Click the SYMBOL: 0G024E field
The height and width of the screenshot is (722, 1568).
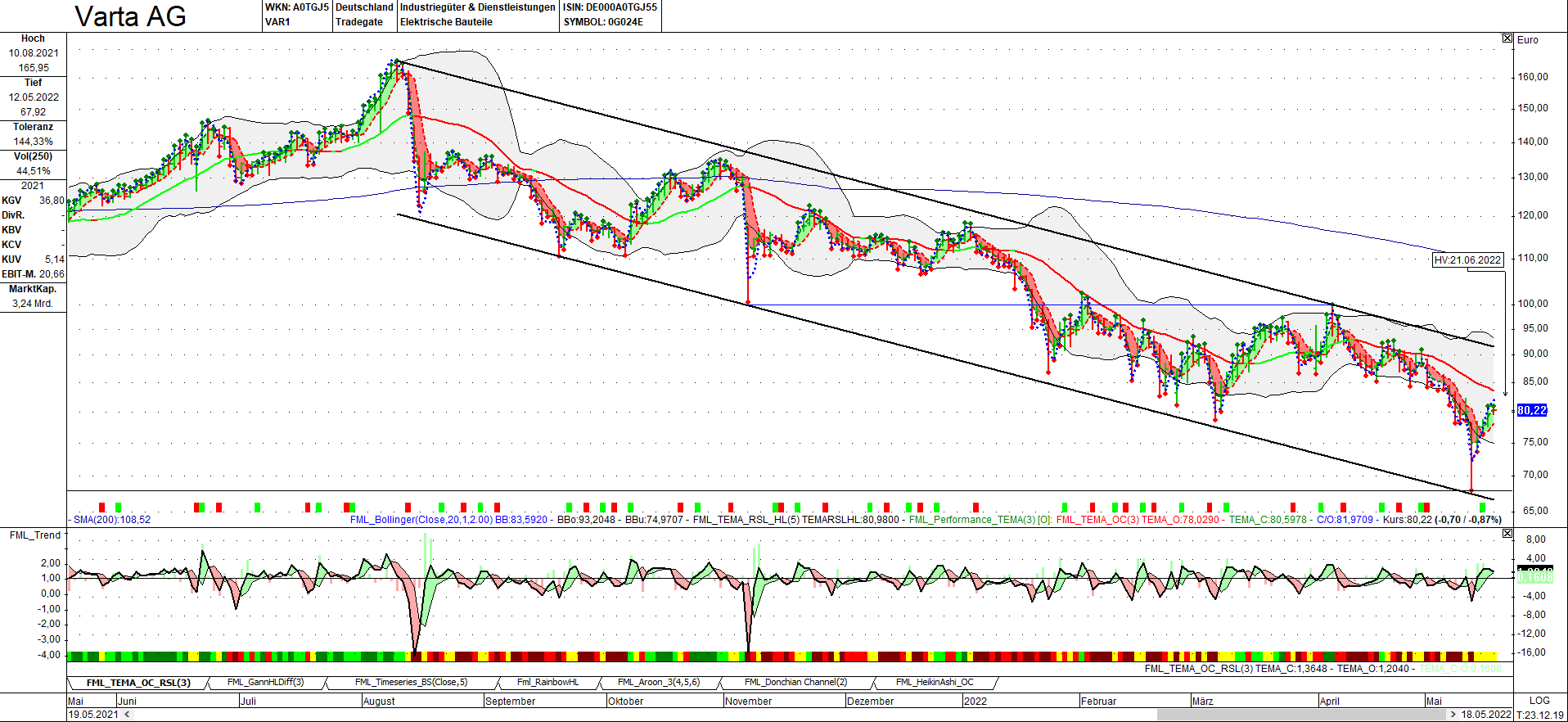click(603, 22)
